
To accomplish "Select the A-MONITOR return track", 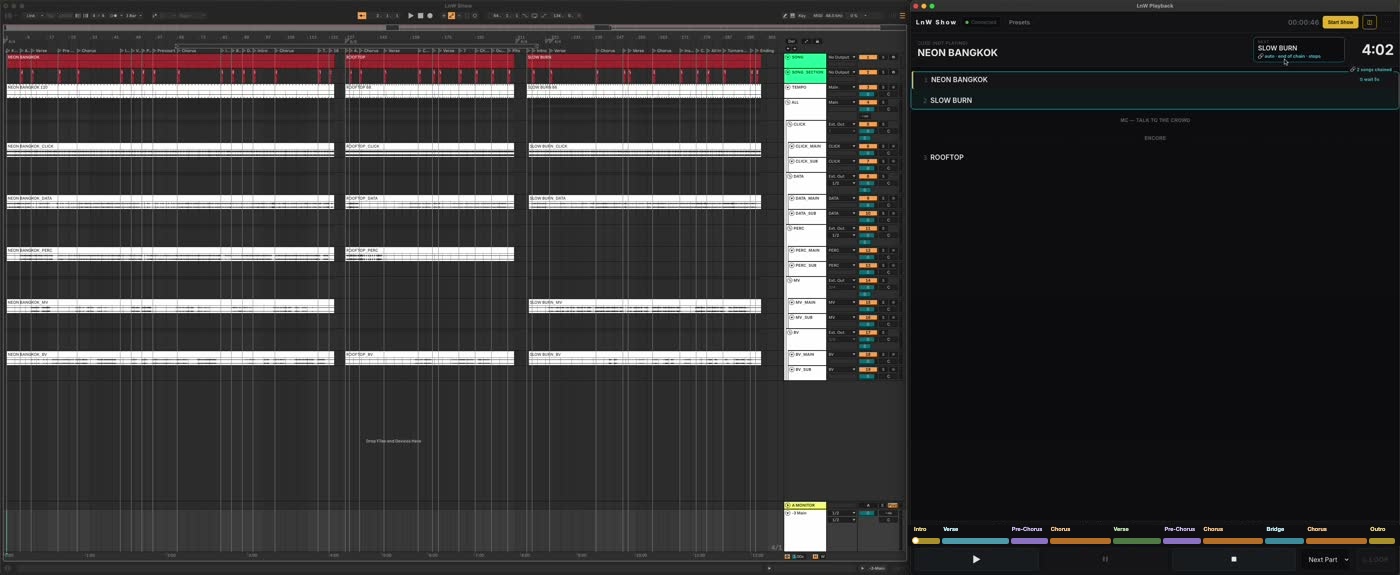I will point(806,505).
